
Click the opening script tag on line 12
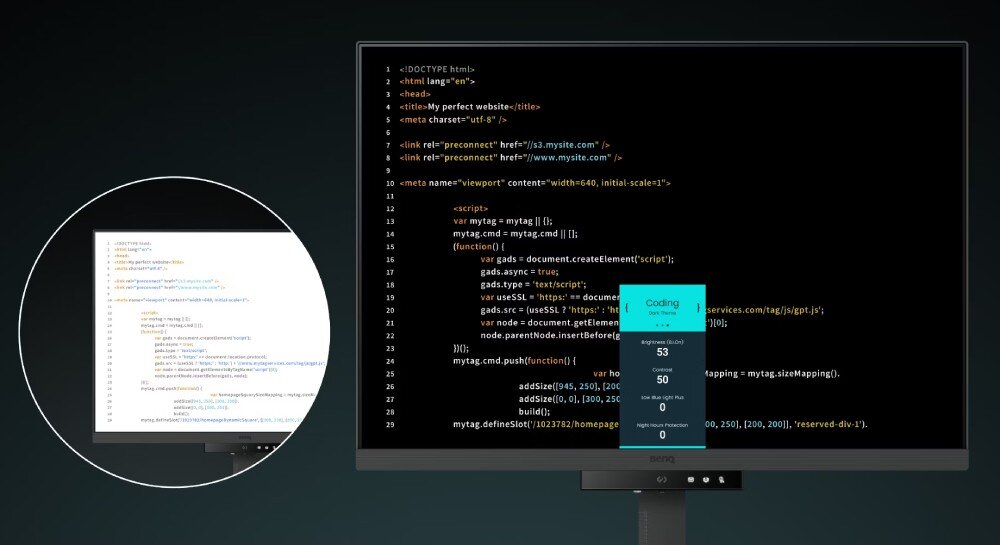click(470, 209)
